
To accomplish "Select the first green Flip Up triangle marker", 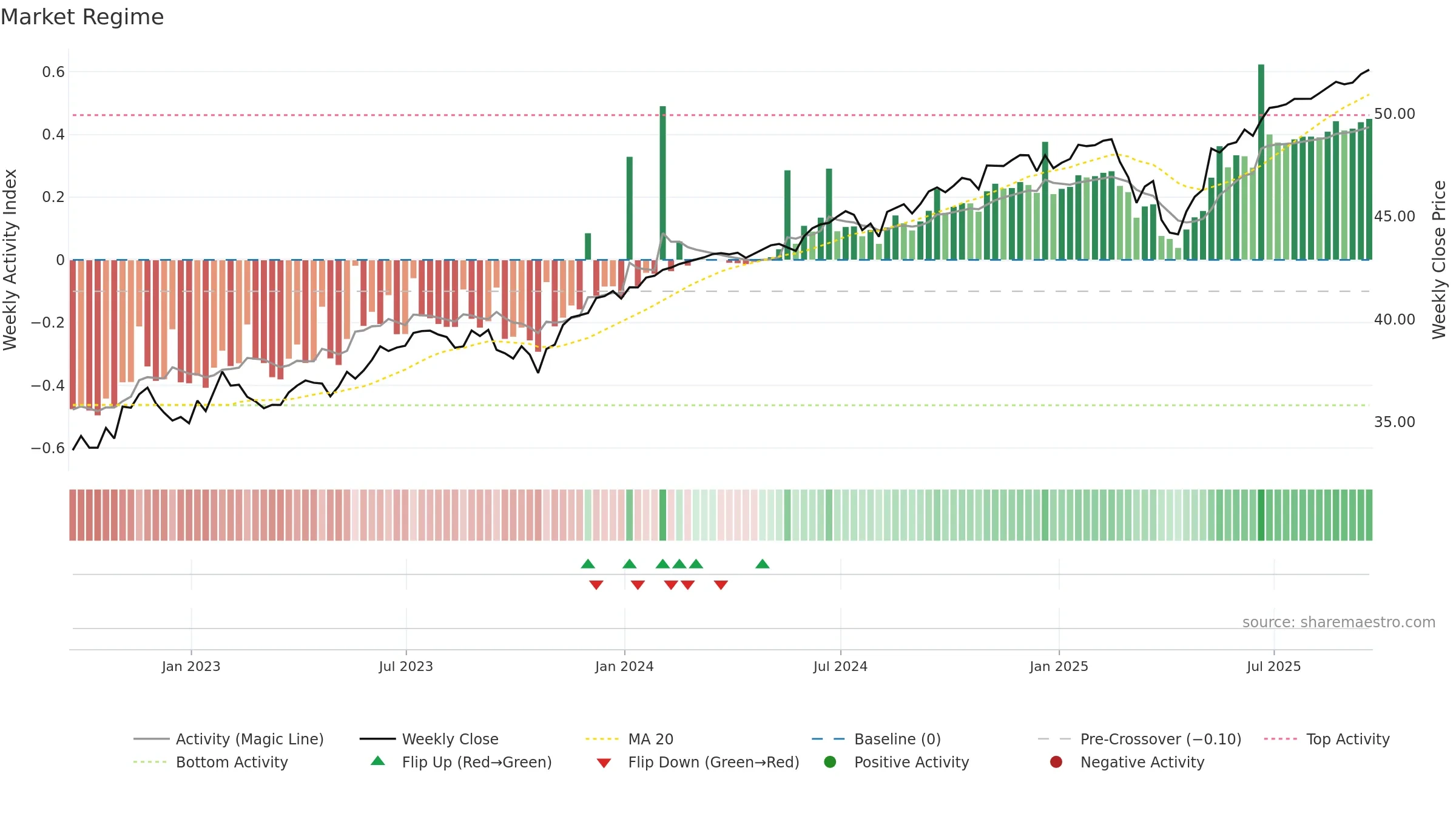I will 588,564.
